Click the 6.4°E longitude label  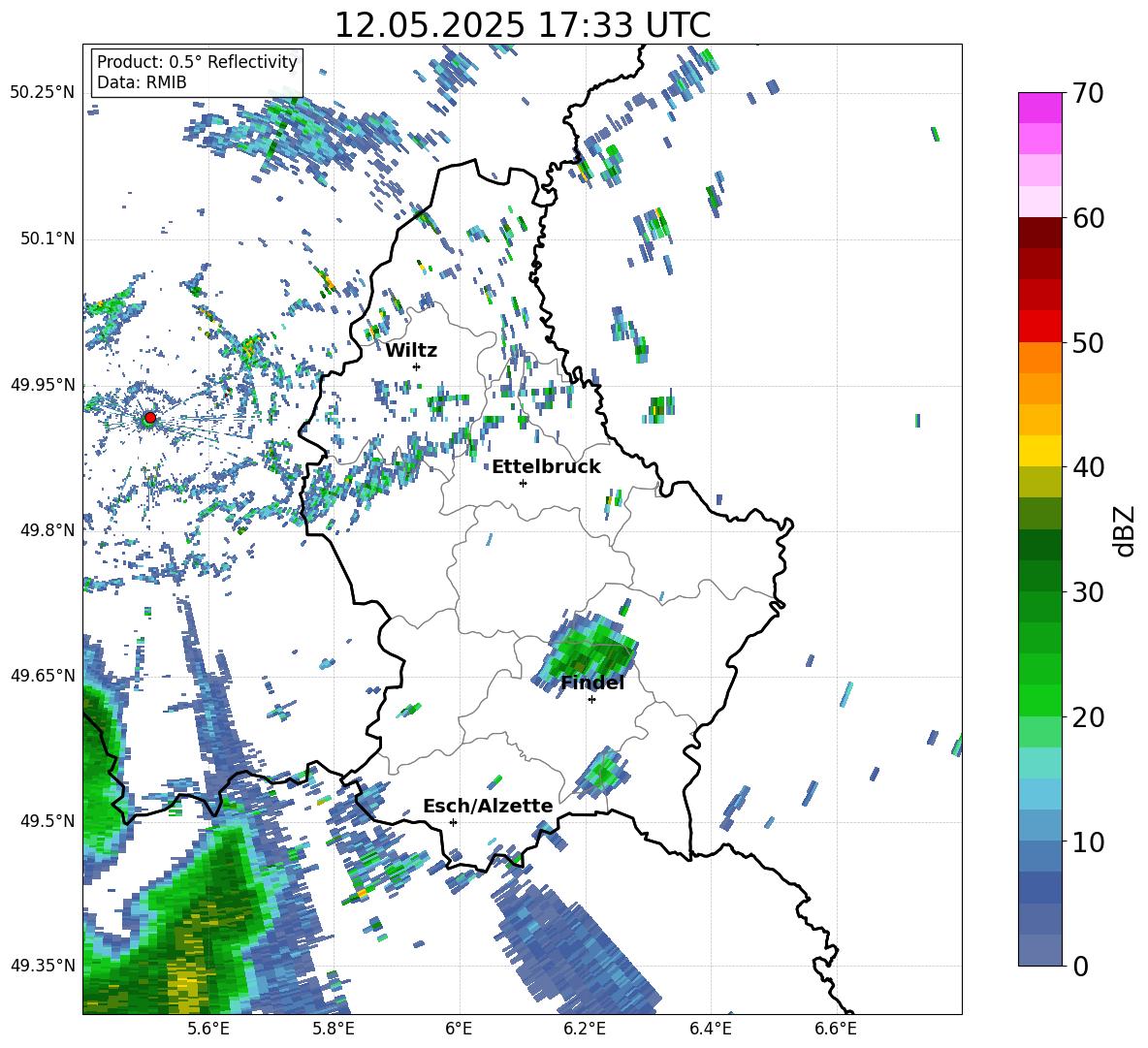tap(711, 1029)
